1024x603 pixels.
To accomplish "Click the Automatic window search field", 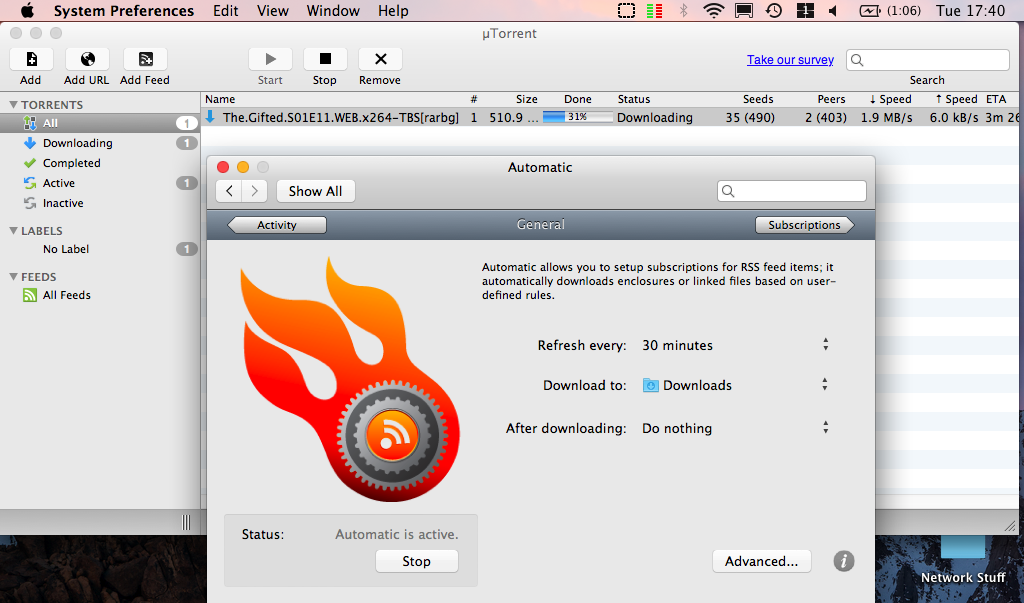I will (x=792, y=191).
